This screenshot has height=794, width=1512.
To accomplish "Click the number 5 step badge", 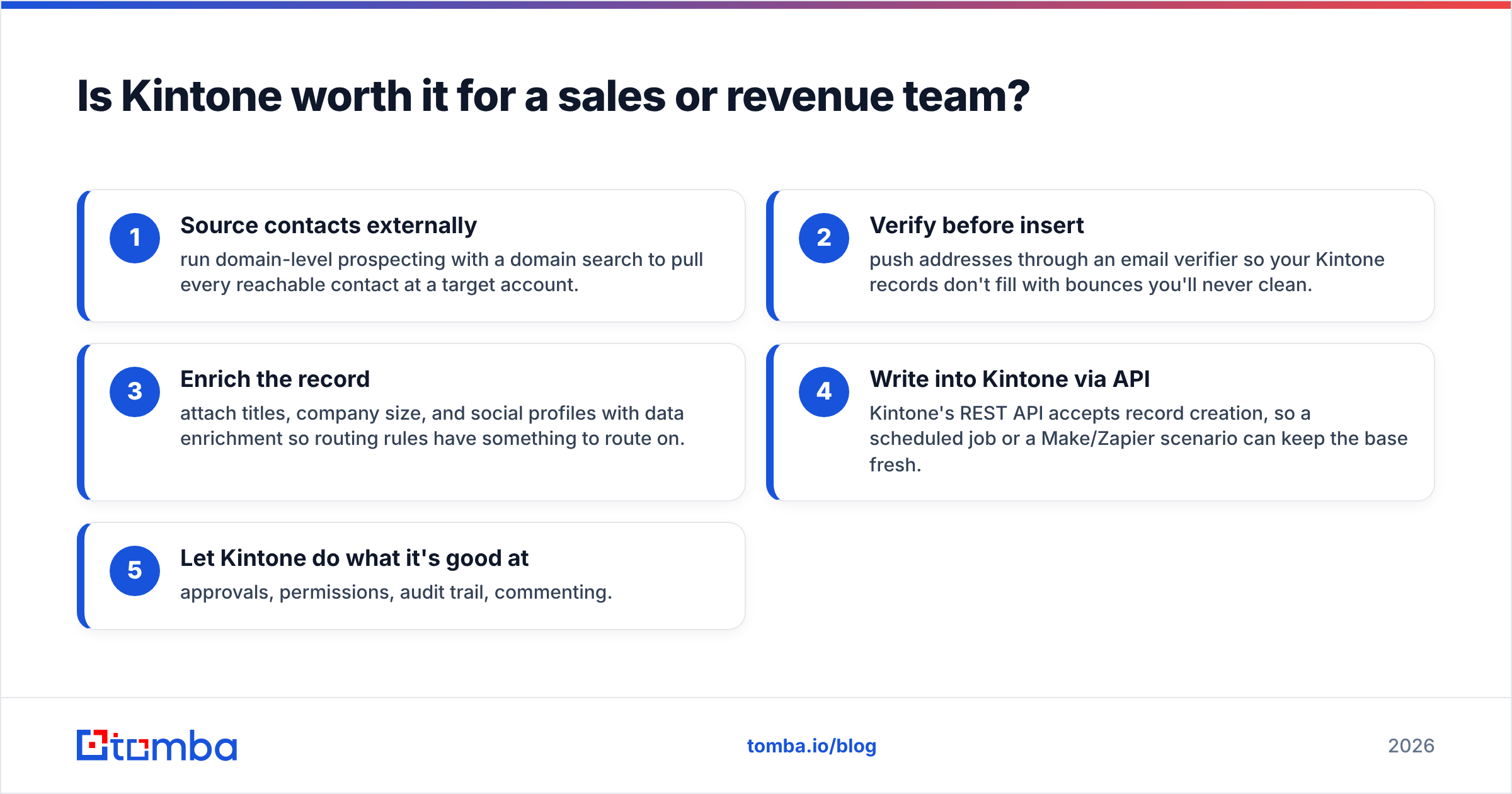I will tap(135, 571).
